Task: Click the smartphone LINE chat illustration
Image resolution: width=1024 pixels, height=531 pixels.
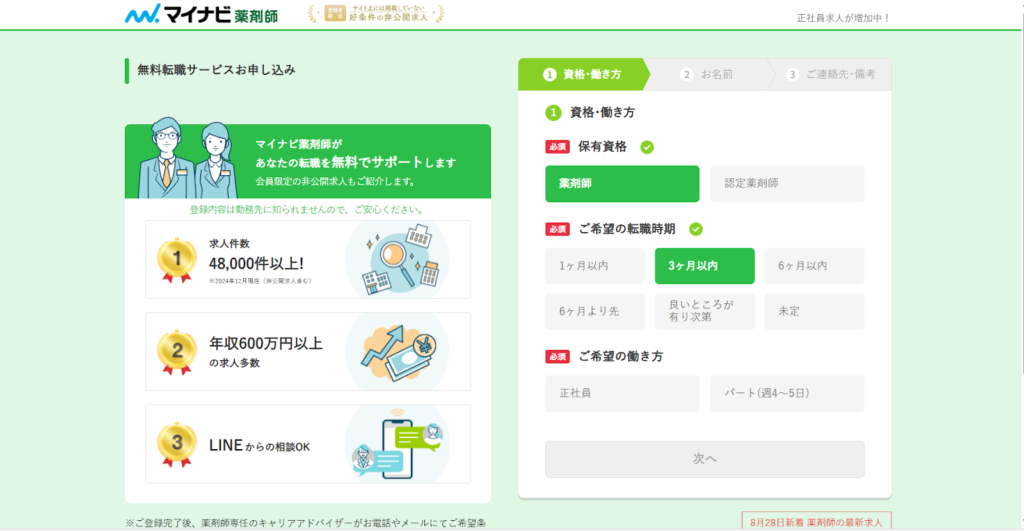Action: [396, 444]
